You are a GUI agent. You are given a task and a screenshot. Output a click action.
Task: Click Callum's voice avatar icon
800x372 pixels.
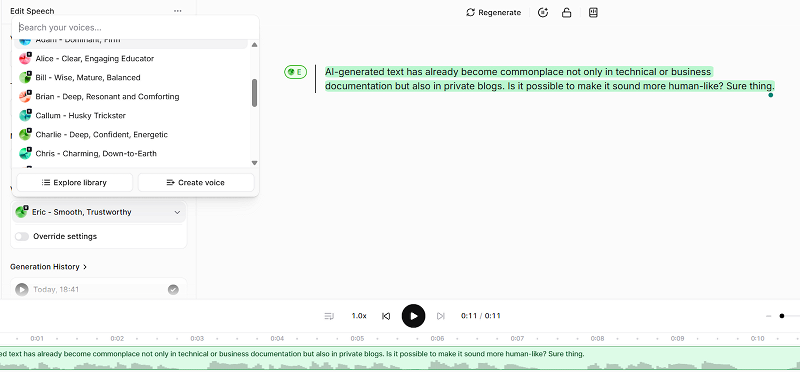pyautogui.click(x=25, y=115)
